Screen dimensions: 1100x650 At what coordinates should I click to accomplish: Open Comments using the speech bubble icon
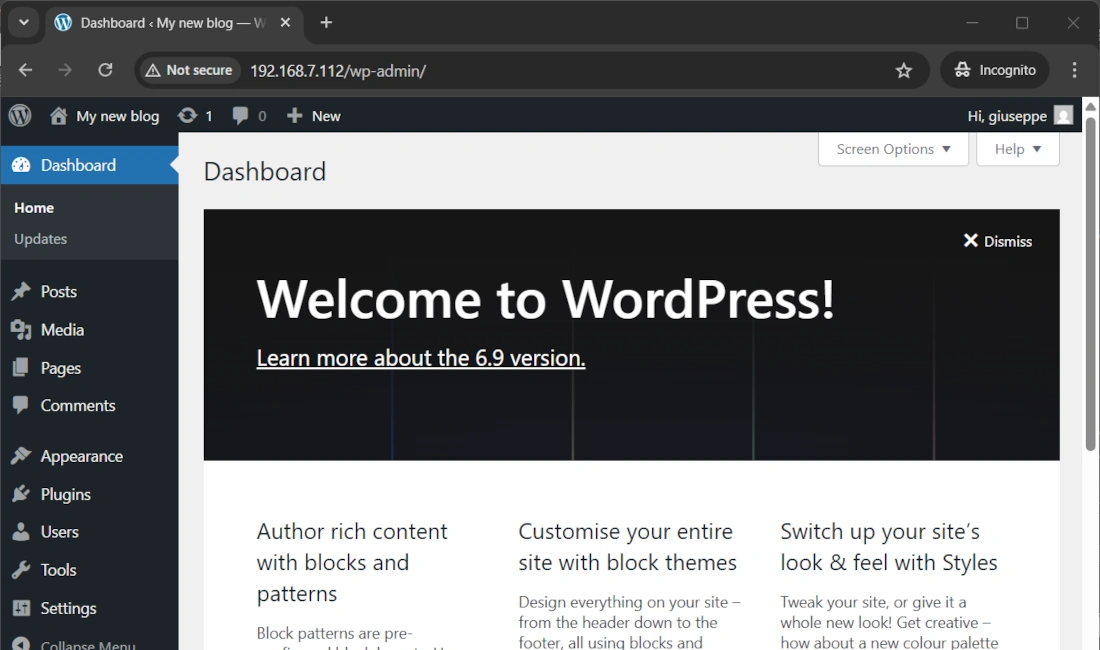pos(22,405)
